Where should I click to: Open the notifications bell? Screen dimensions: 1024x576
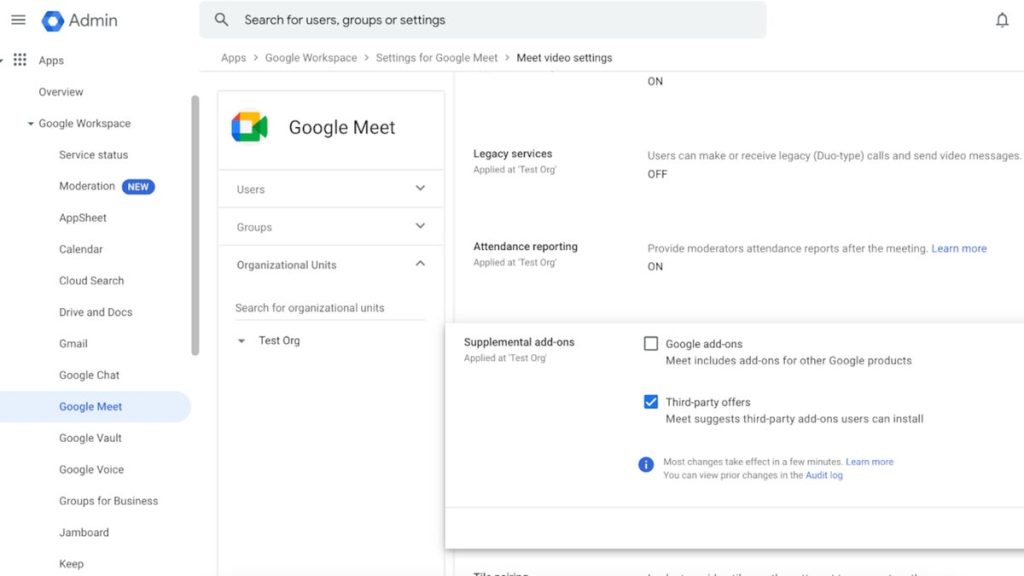(1002, 20)
